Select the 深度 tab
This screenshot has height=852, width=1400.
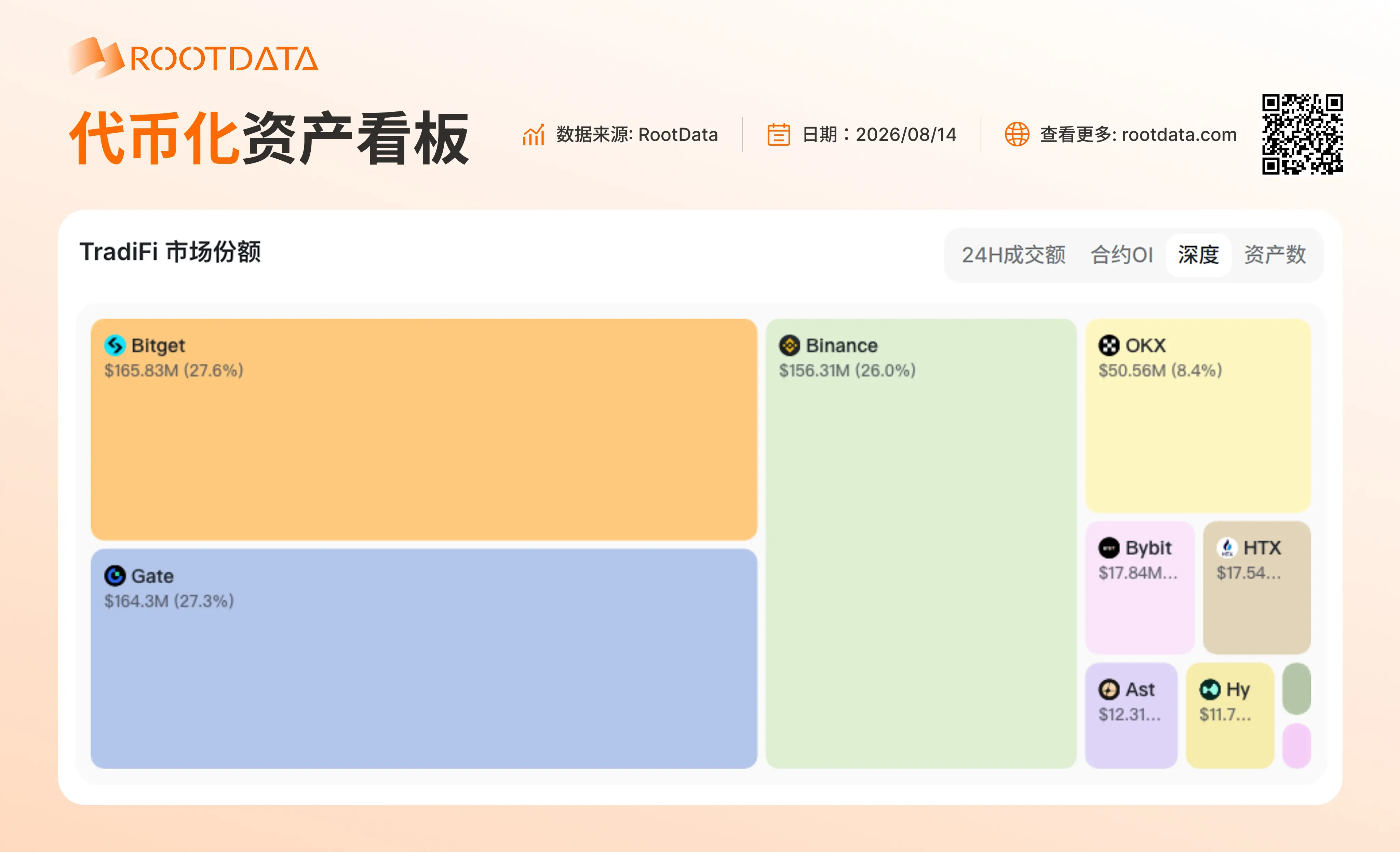[x=1198, y=255]
